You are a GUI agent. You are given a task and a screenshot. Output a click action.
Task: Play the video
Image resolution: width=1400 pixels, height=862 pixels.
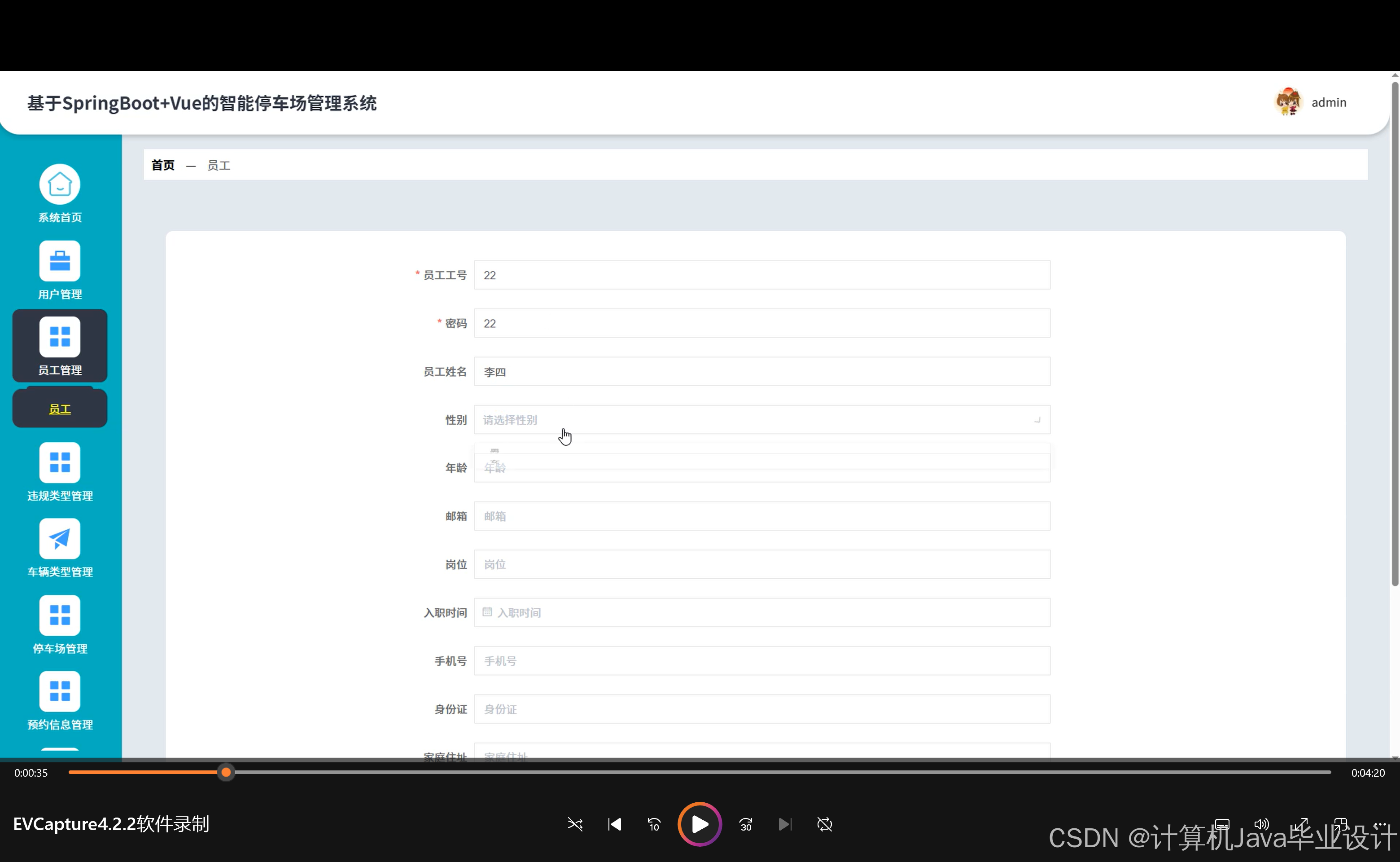coord(700,824)
